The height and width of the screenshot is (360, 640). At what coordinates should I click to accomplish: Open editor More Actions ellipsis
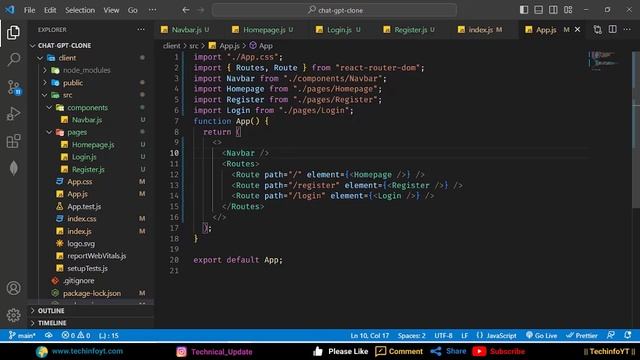pyautogui.click(x=627, y=29)
